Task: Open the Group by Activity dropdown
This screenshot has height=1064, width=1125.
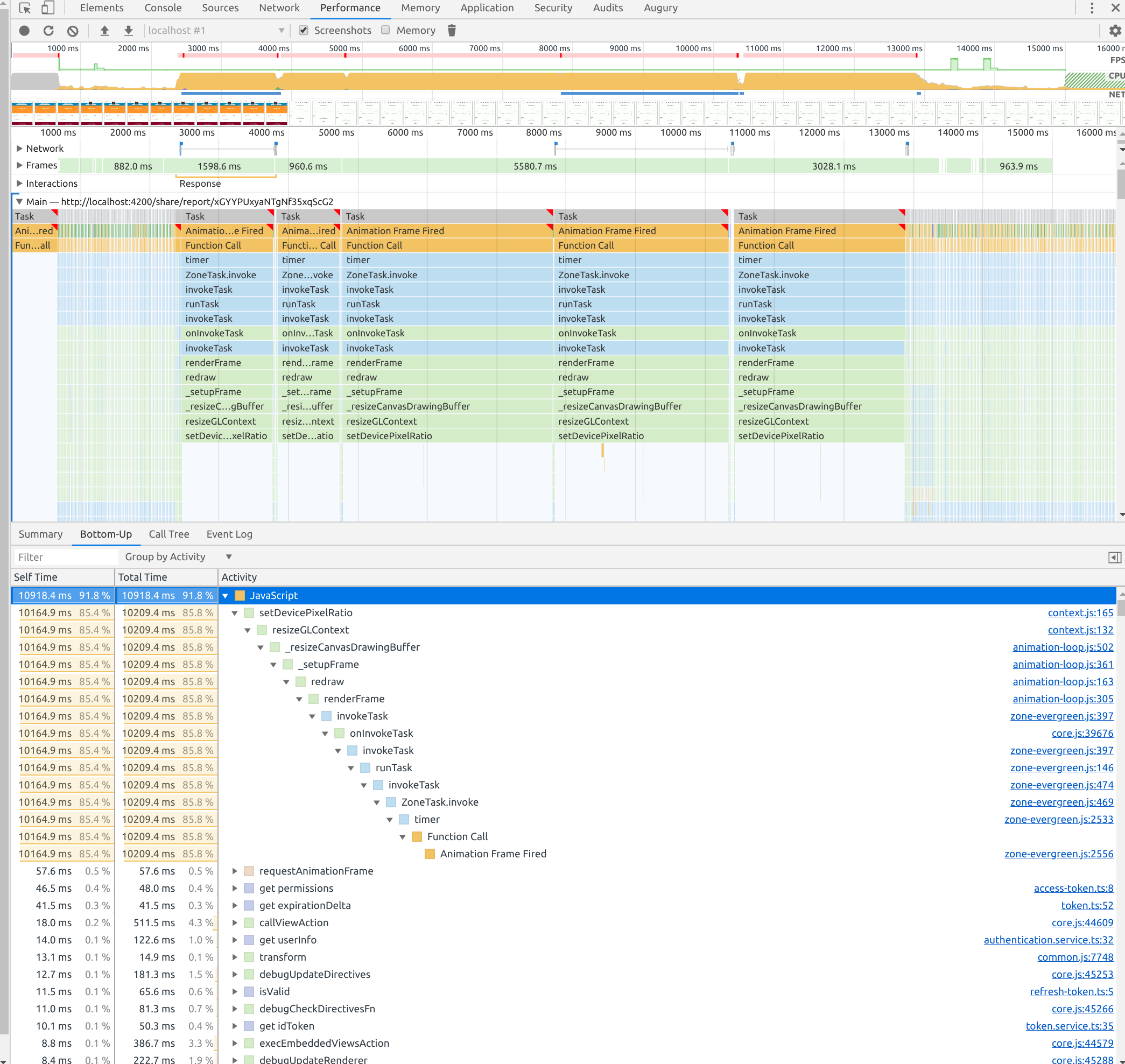Action: pyautogui.click(x=178, y=557)
